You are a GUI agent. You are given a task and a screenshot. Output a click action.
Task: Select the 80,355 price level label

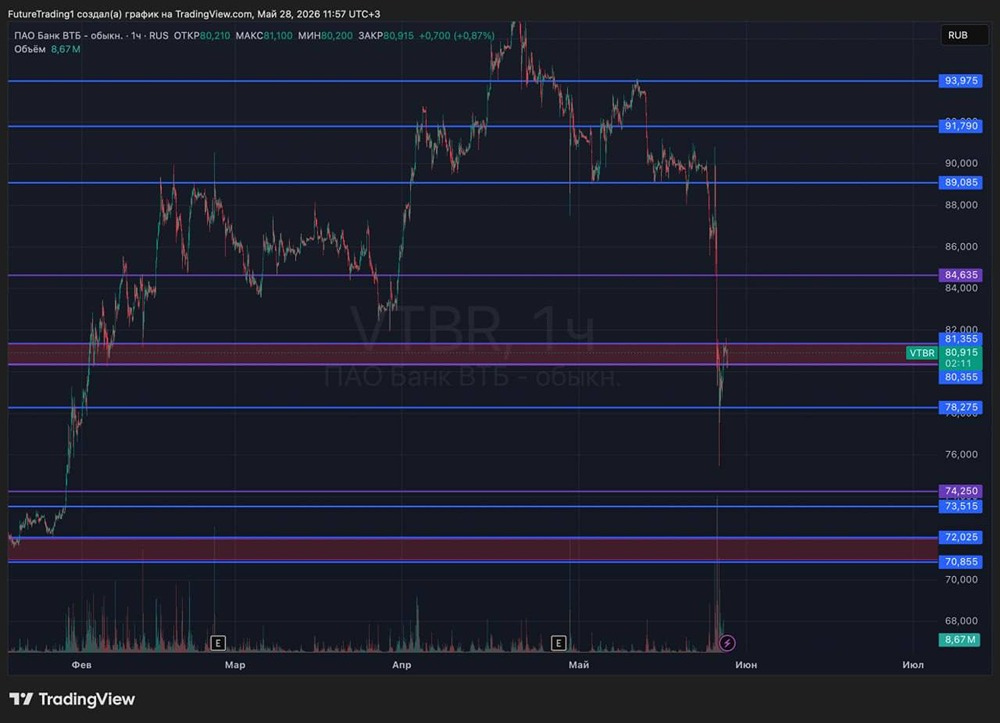coord(960,377)
